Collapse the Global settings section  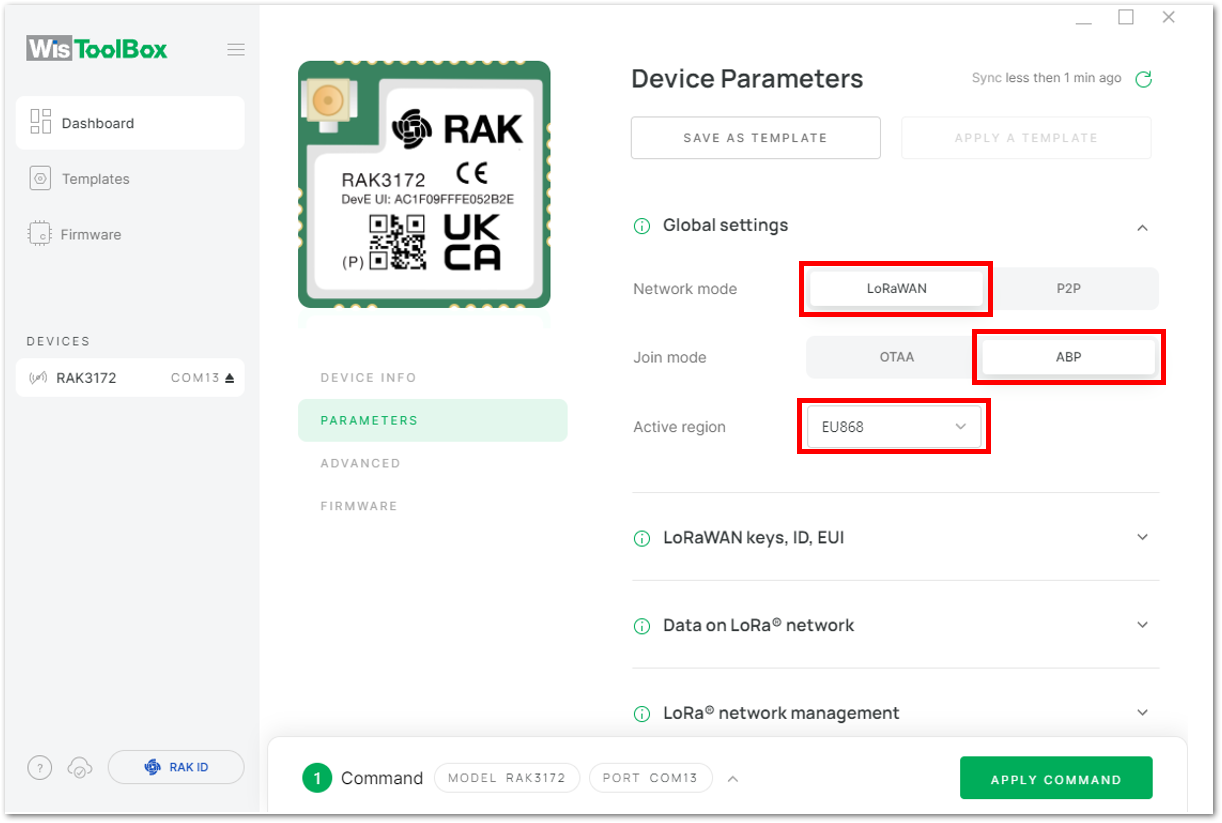pos(1143,228)
